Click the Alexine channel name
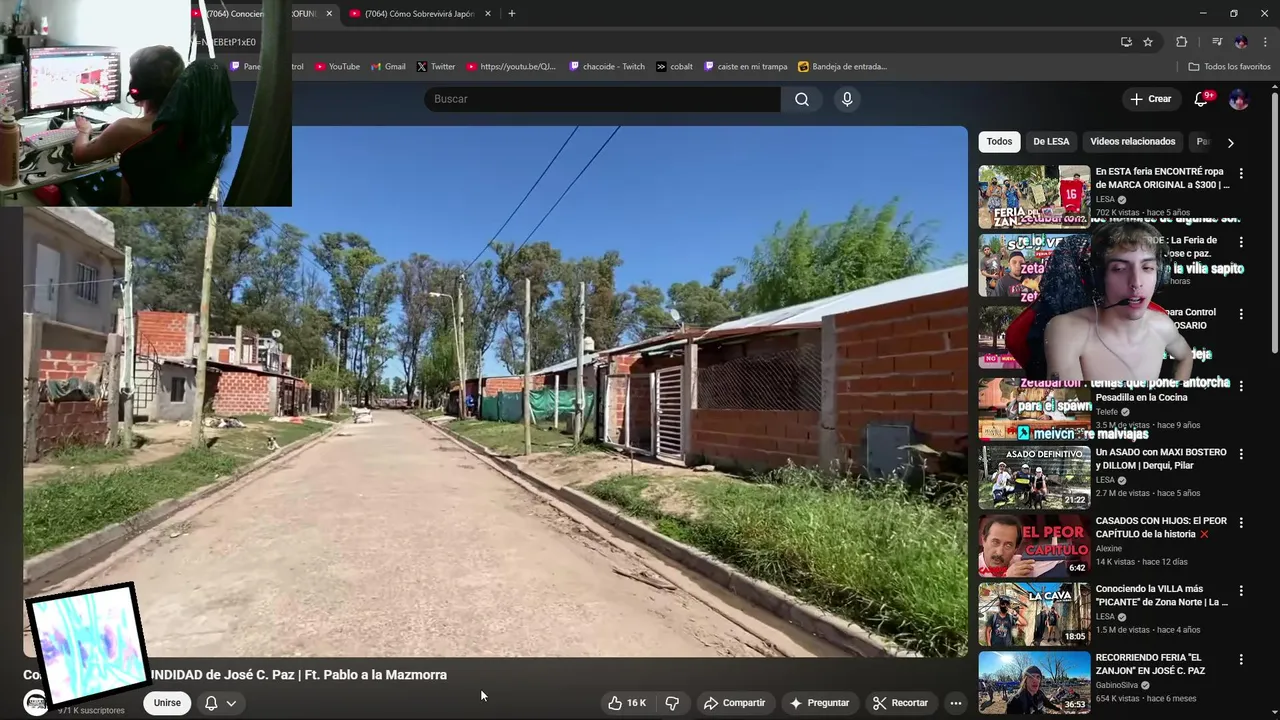This screenshot has height=720, width=1280. click(x=1108, y=549)
